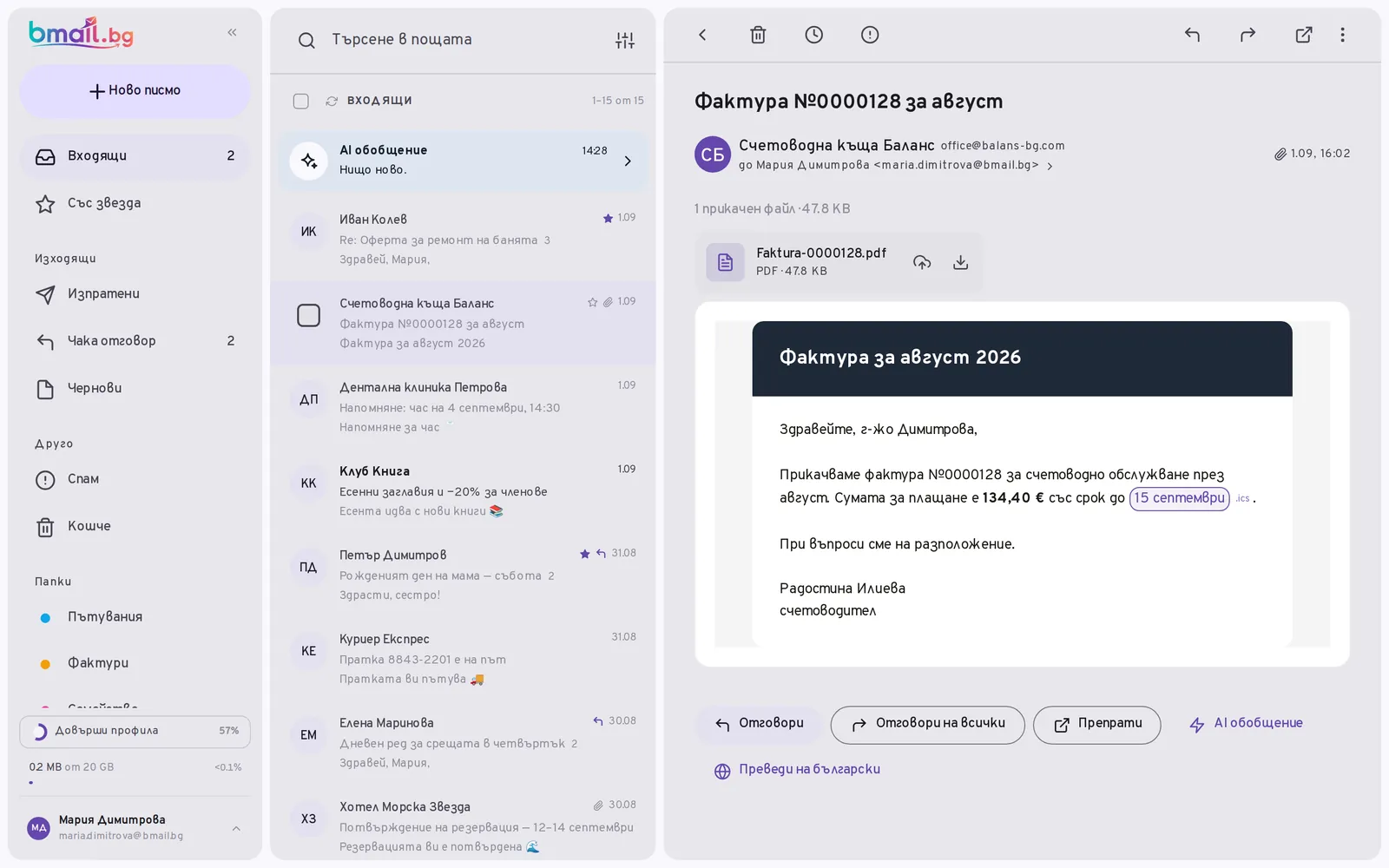1389x868 pixels.
Task: Click the .ics calendar link icon
Action: (1243, 498)
